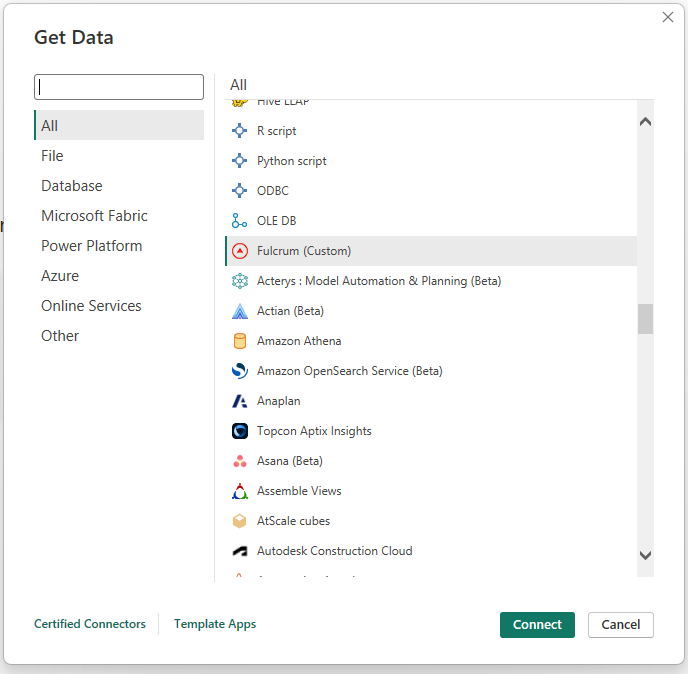Select 'AtScale cubes' entry text

(294, 521)
